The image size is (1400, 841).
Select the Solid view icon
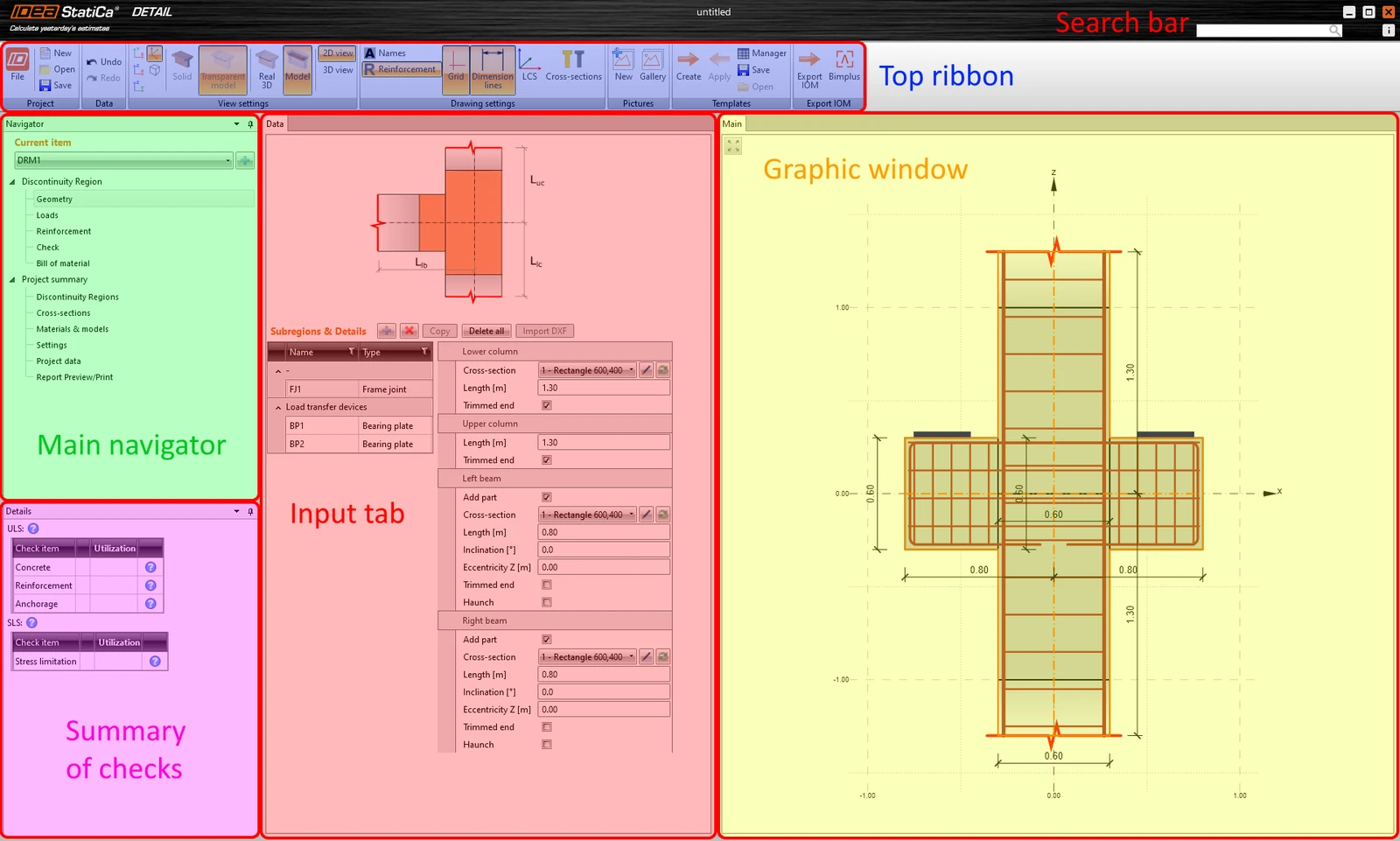182,67
